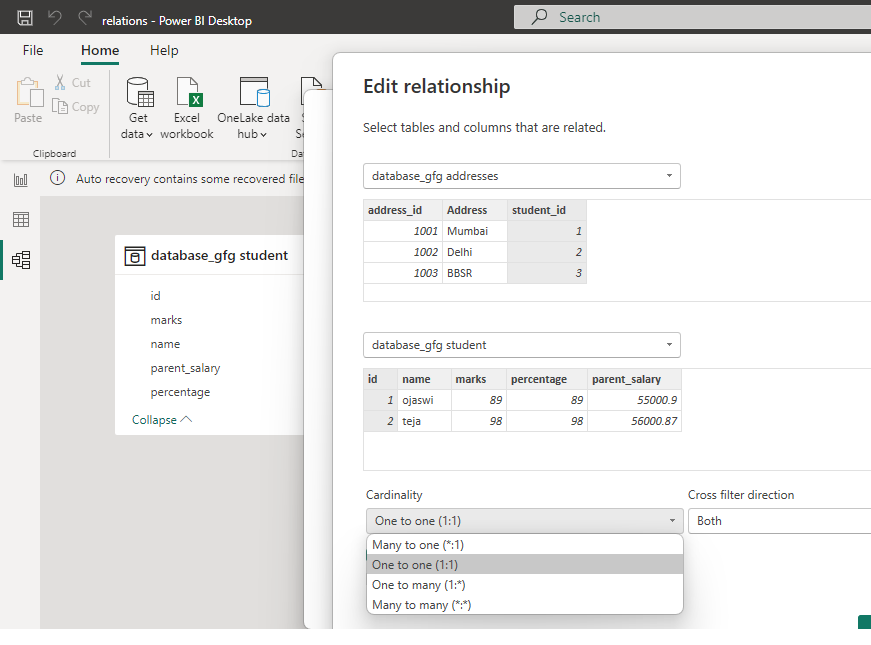Open the database_gfg addresses table dropdown
This screenshot has width=871, height=645.
(522, 176)
